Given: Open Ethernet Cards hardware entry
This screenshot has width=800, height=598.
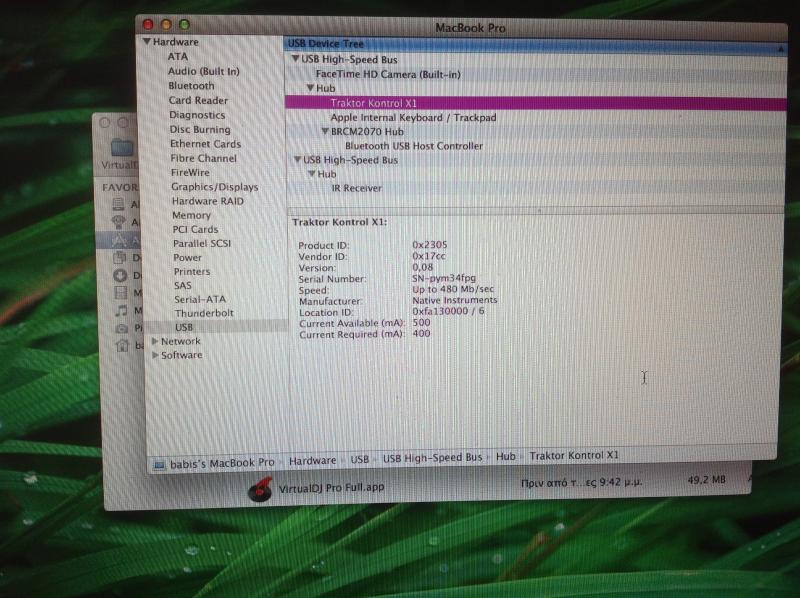Looking at the screenshot, I should [x=206, y=144].
